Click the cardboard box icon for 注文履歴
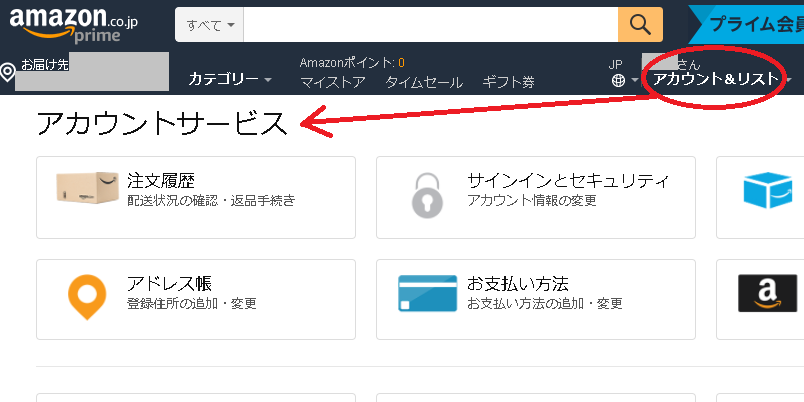 pyautogui.click(x=88, y=188)
